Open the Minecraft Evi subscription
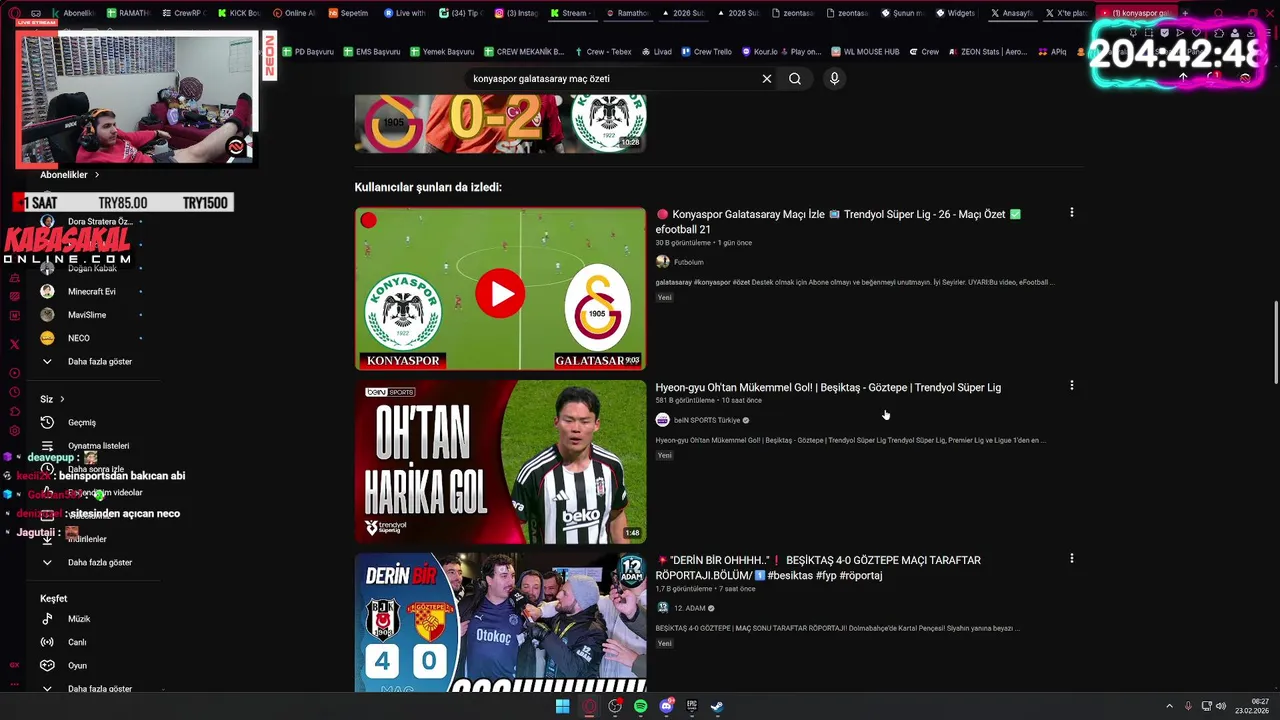This screenshot has height=720, width=1280. pyautogui.click(x=91, y=291)
